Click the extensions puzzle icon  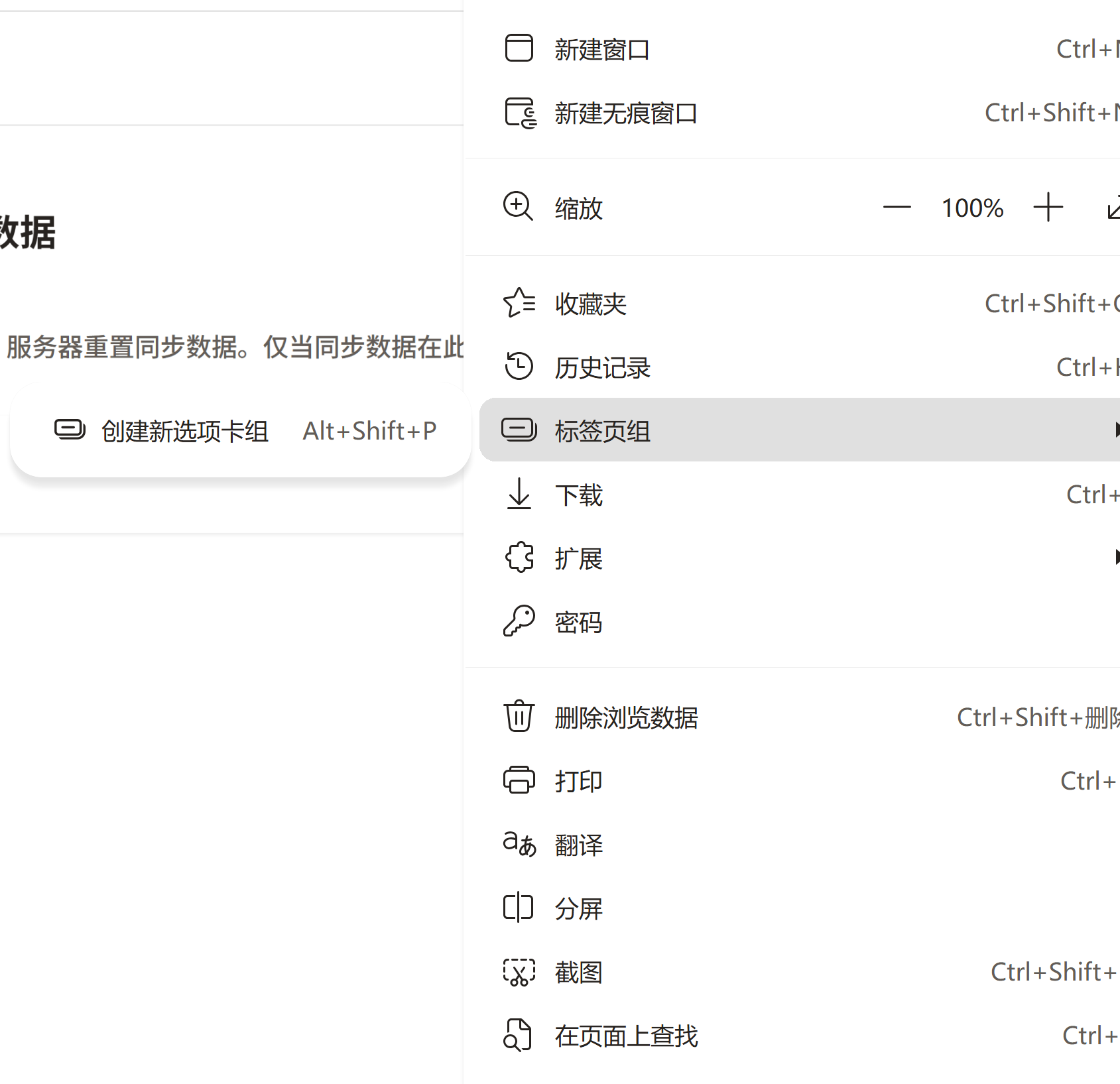click(x=519, y=558)
